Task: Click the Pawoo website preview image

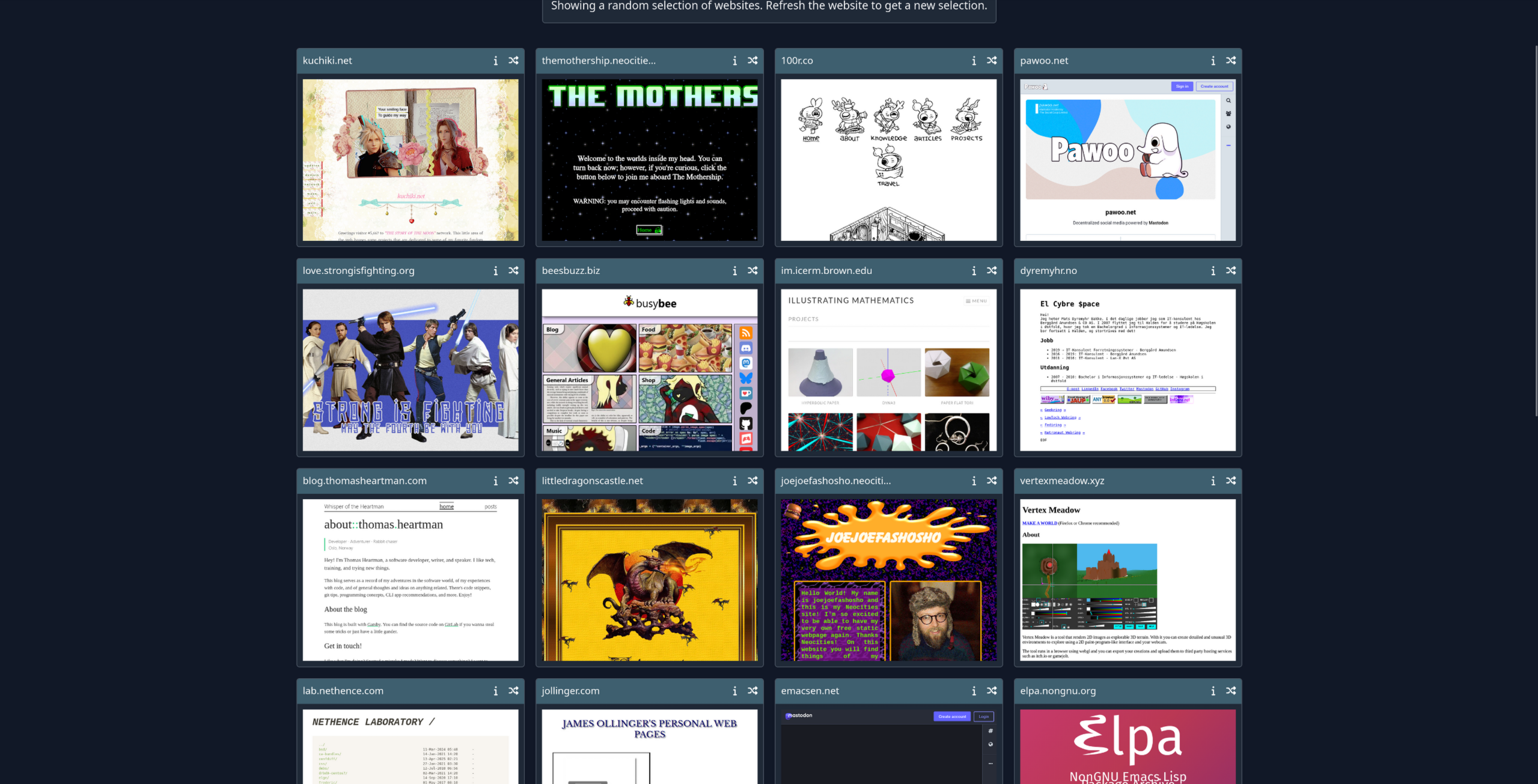Action: 1128,160
